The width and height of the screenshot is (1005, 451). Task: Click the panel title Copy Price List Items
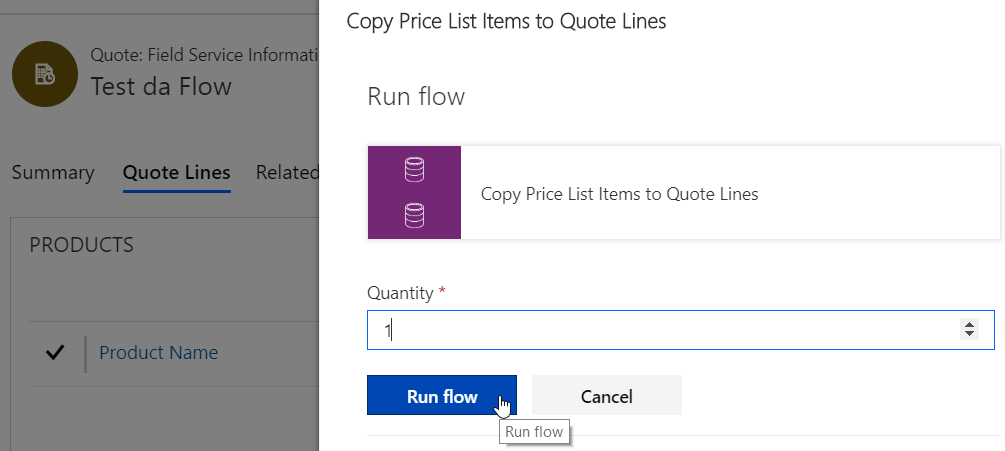[506, 21]
